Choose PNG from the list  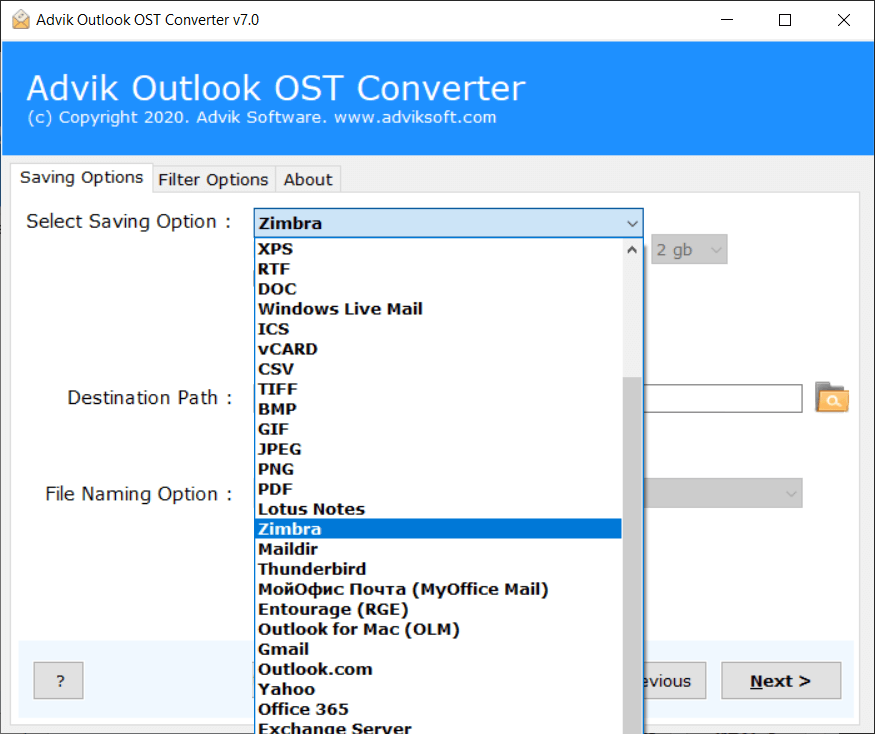[x=438, y=469]
